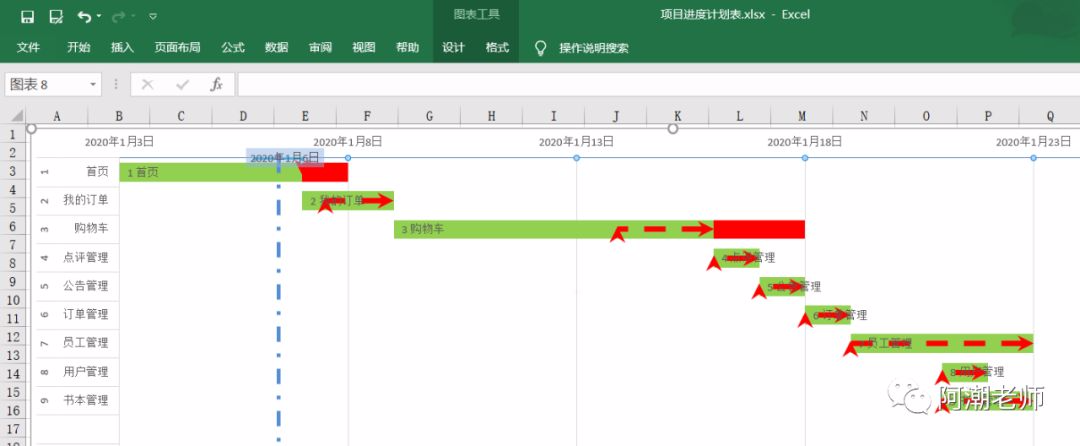This screenshot has width=1080, height=446.
Task: Click the lightbulb Tell Me icon
Action: (x=541, y=47)
